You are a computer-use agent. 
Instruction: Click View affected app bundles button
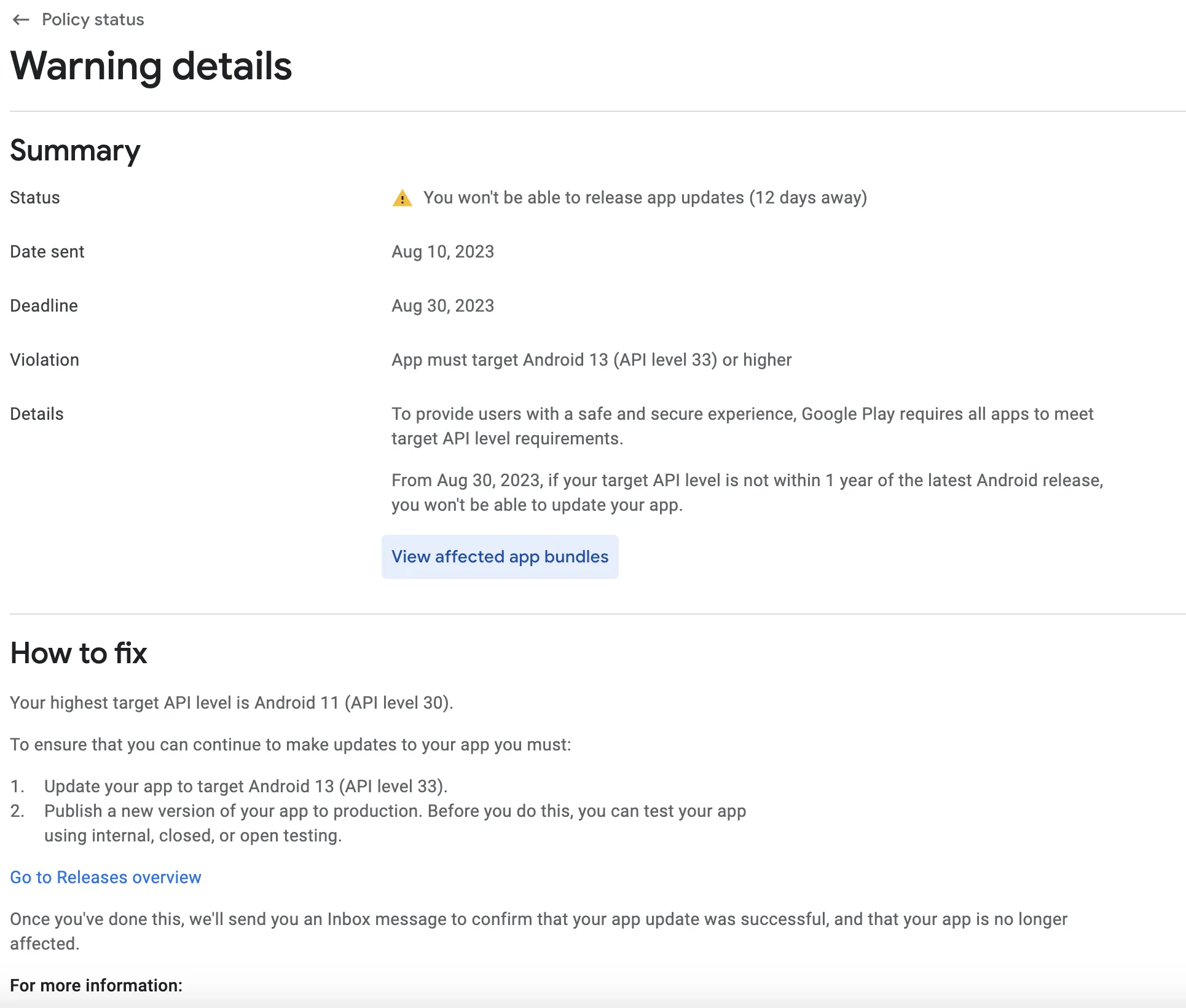tap(500, 557)
